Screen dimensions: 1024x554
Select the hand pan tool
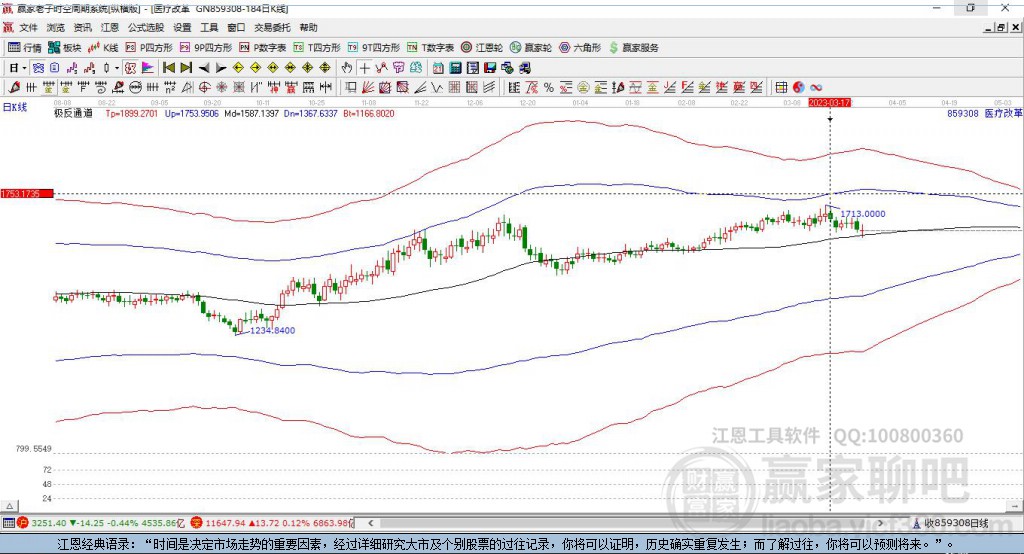pyautogui.click(x=347, y=68)
